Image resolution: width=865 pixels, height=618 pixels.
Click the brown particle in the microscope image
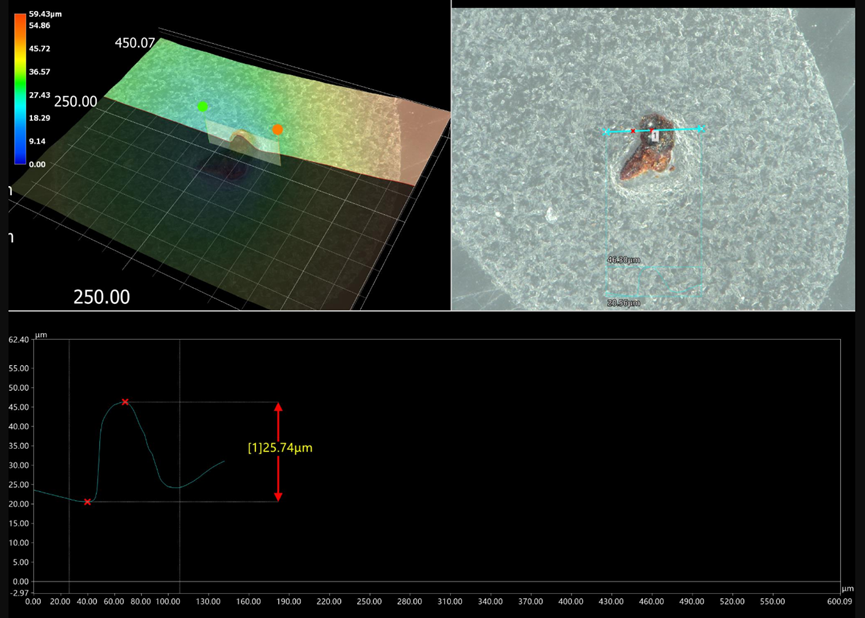[x=649, y=146]
